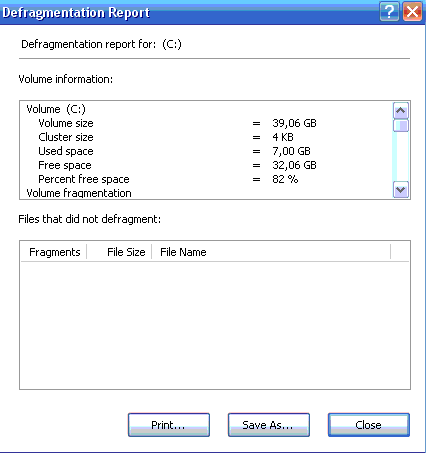This screenshot has width=426, height=455.
Task: Click the volume information scrollbar thumb
Action: (x=401, y=125)
